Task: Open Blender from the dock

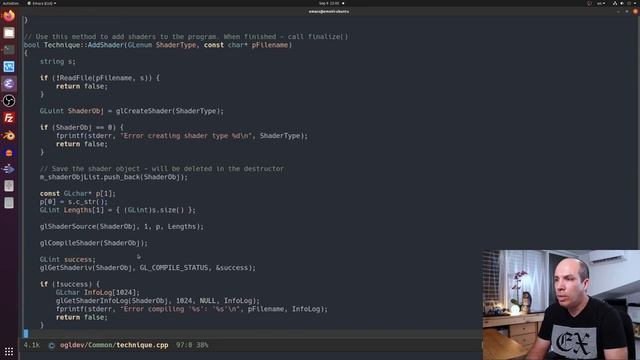Action: coord(9,135)
